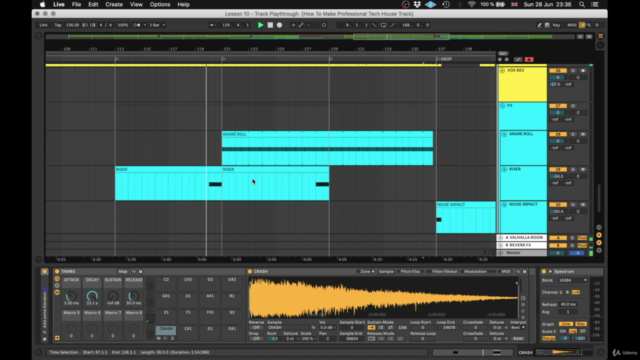Image resolution: width=640 pixels, height=360 pixels.
Task: Open macOS Spotlight search icon
Action: tap(582, 4)
